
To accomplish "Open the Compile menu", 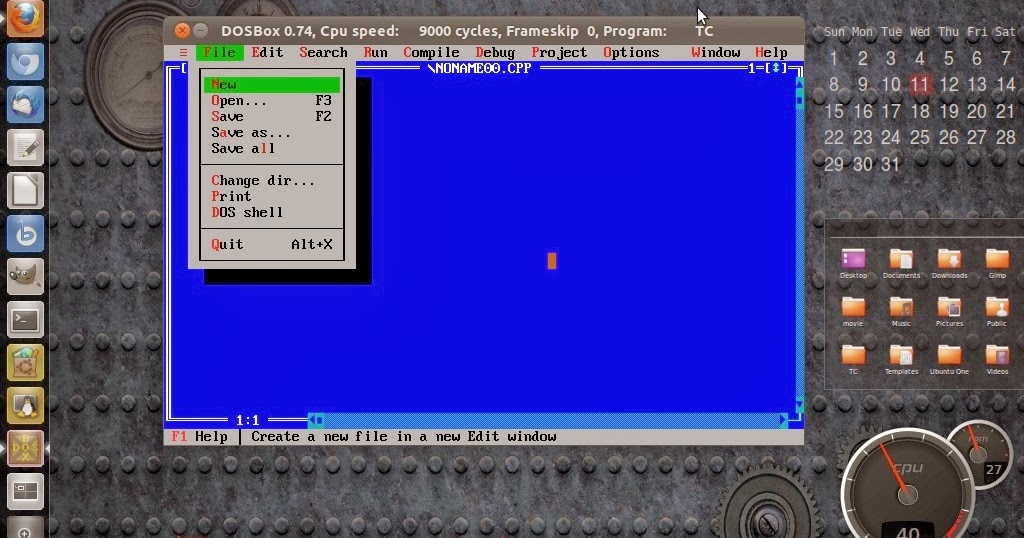I will tap(431, 52).
